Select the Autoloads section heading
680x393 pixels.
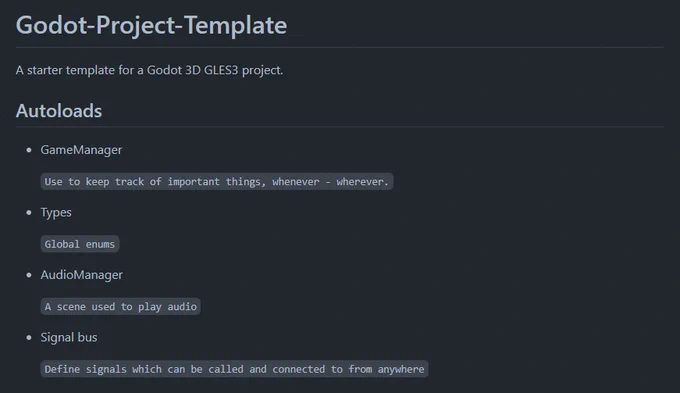click(x=59, y=111)
